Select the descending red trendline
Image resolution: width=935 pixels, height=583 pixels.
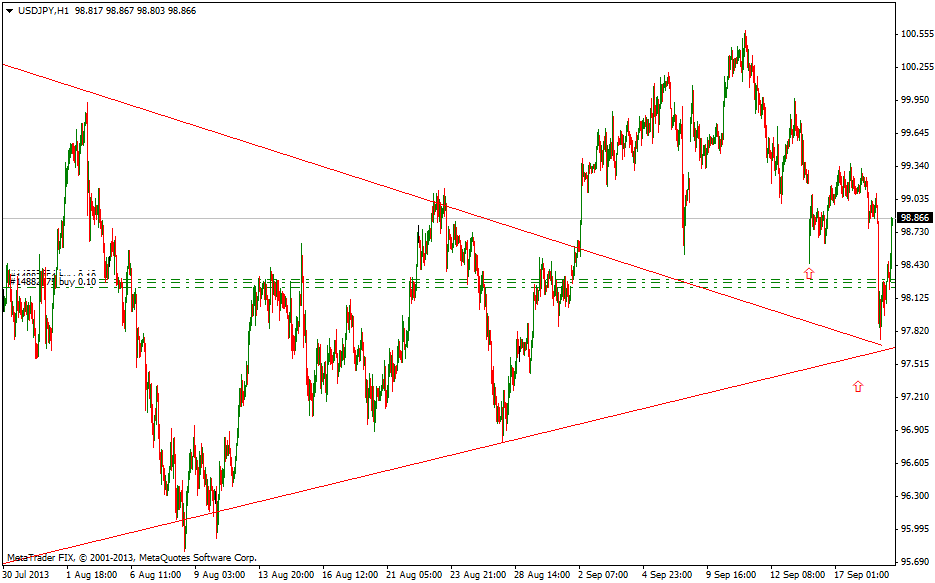tap(300, 160)
